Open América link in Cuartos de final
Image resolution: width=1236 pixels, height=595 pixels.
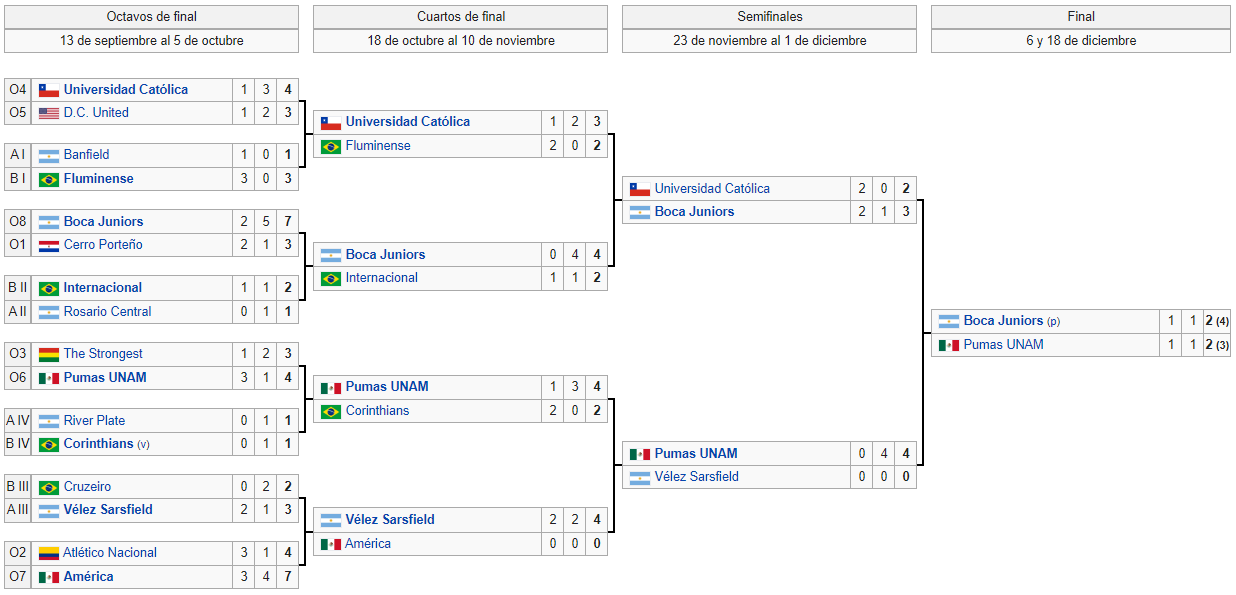pyautogui.click(x=368, y=543)
